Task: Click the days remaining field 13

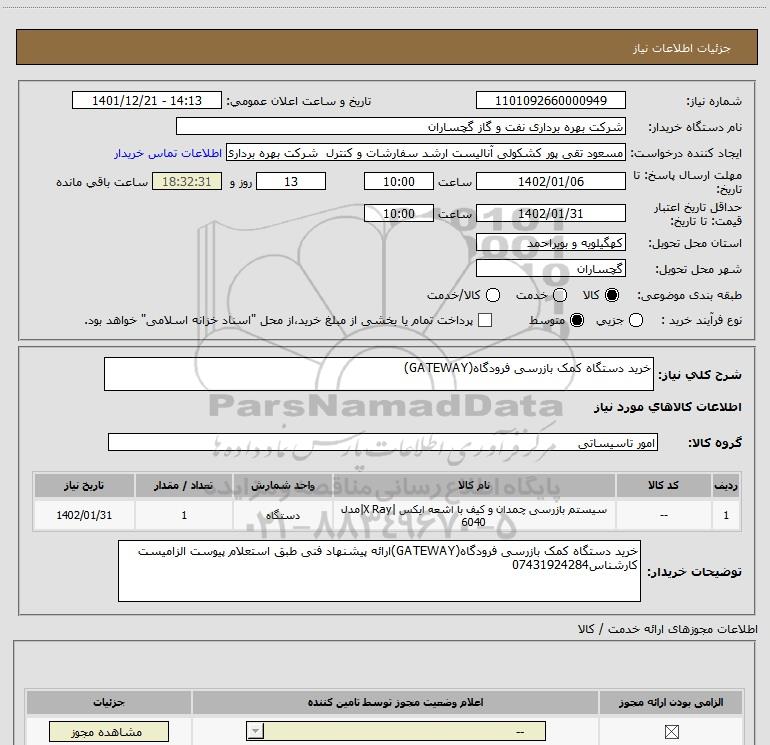Action: click(291, 182)
